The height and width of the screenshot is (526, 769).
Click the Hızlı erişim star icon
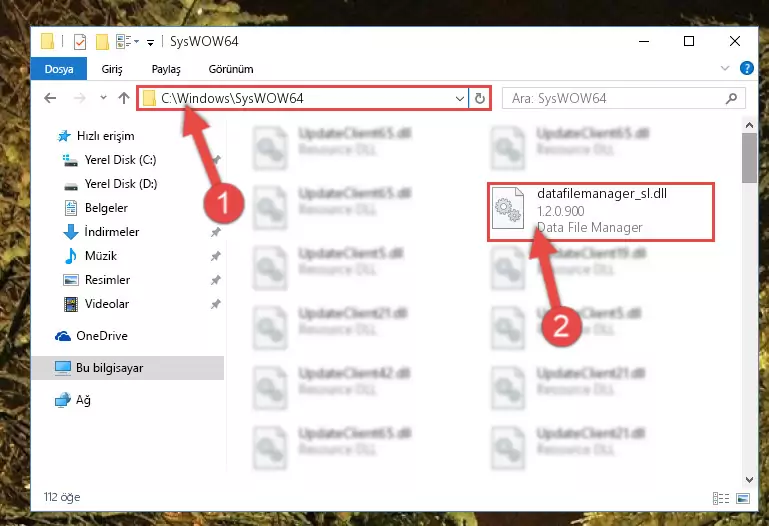coord(64,136)
